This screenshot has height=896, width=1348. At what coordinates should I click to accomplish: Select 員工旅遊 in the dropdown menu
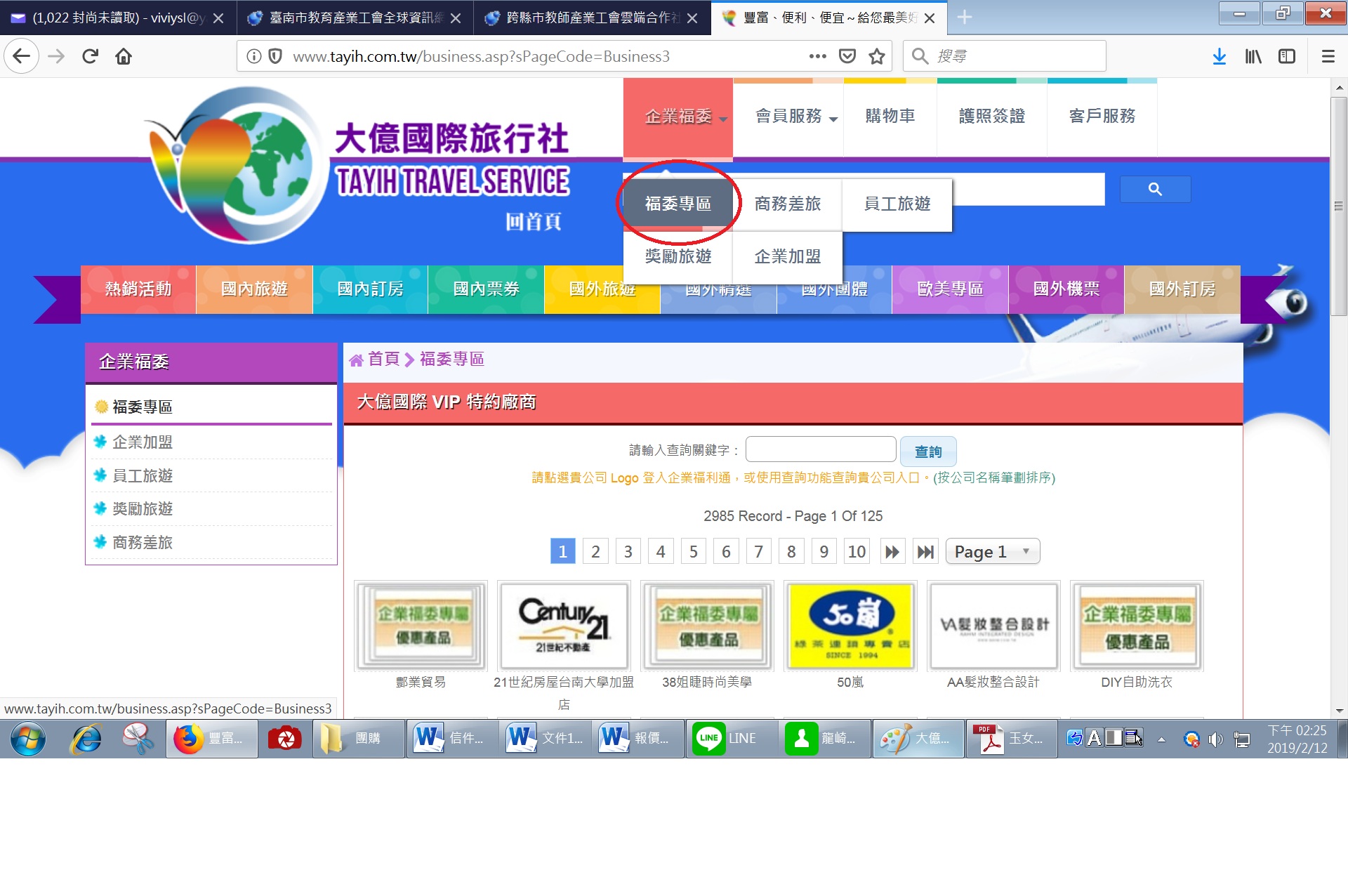(897, 204)
